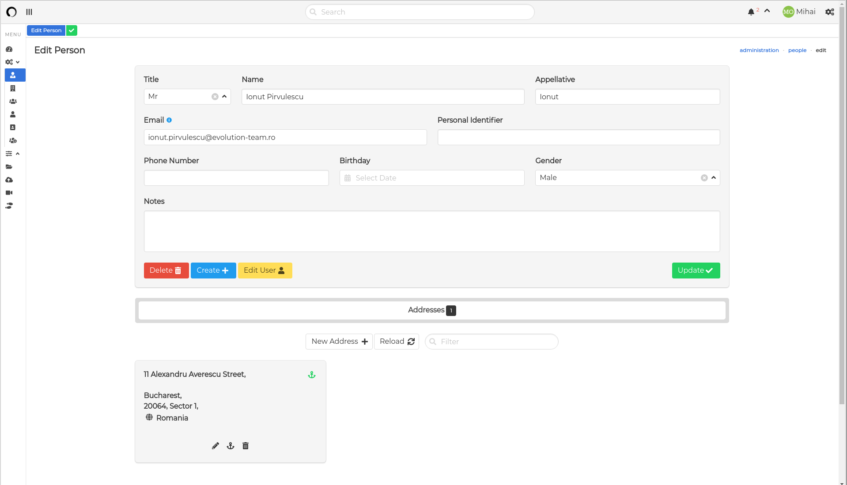Open the notifications bell
The height and width of the screenshot is (485, 847).
coord(751,12)
